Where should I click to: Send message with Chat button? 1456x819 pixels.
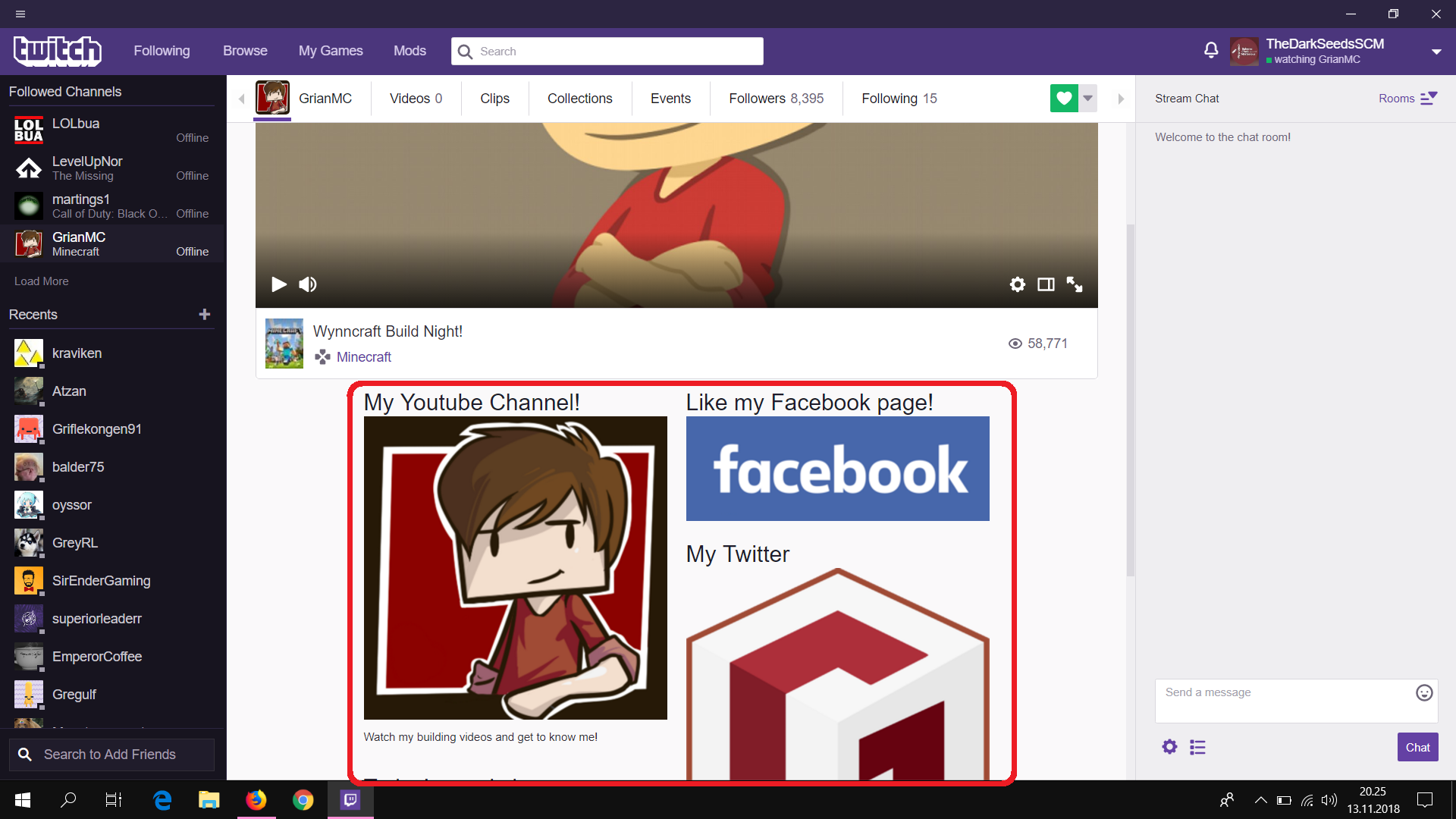pos(1417,747)
